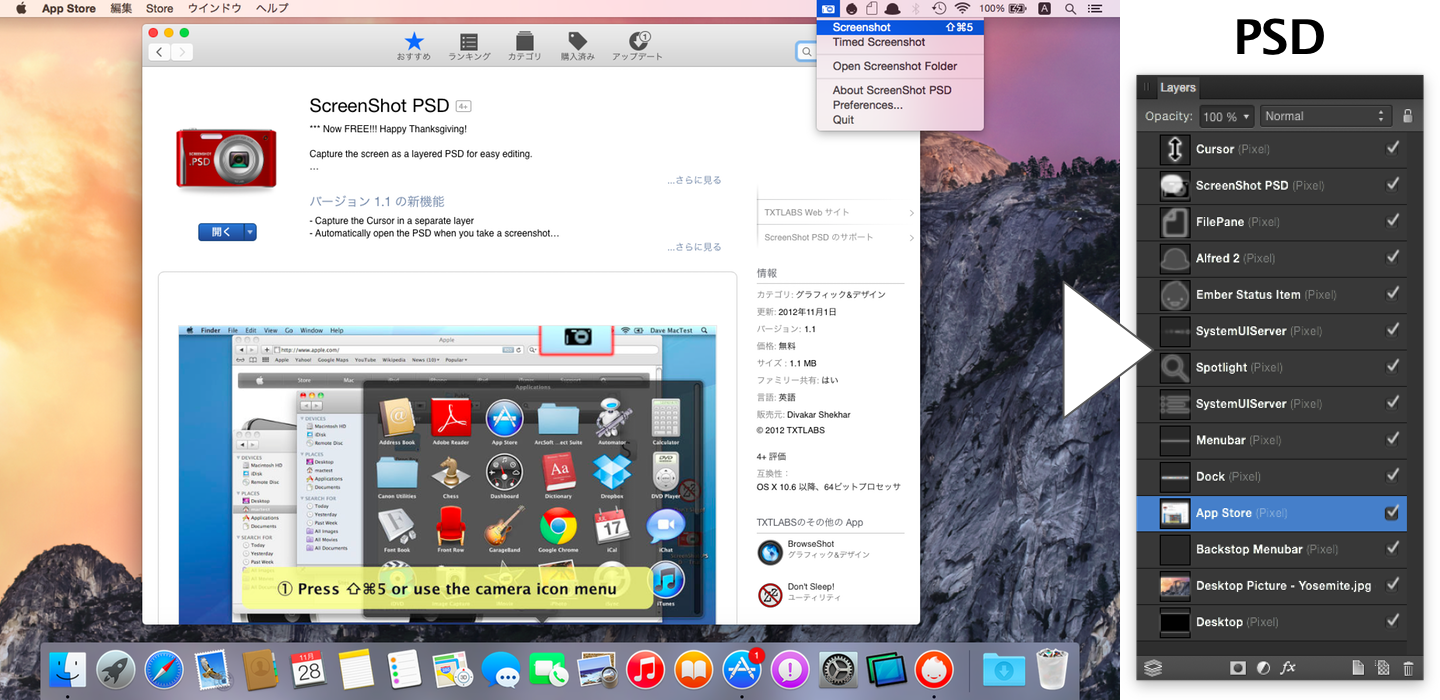
Task: Open the 購入済み toolbar item
Action: click(577, 47)
